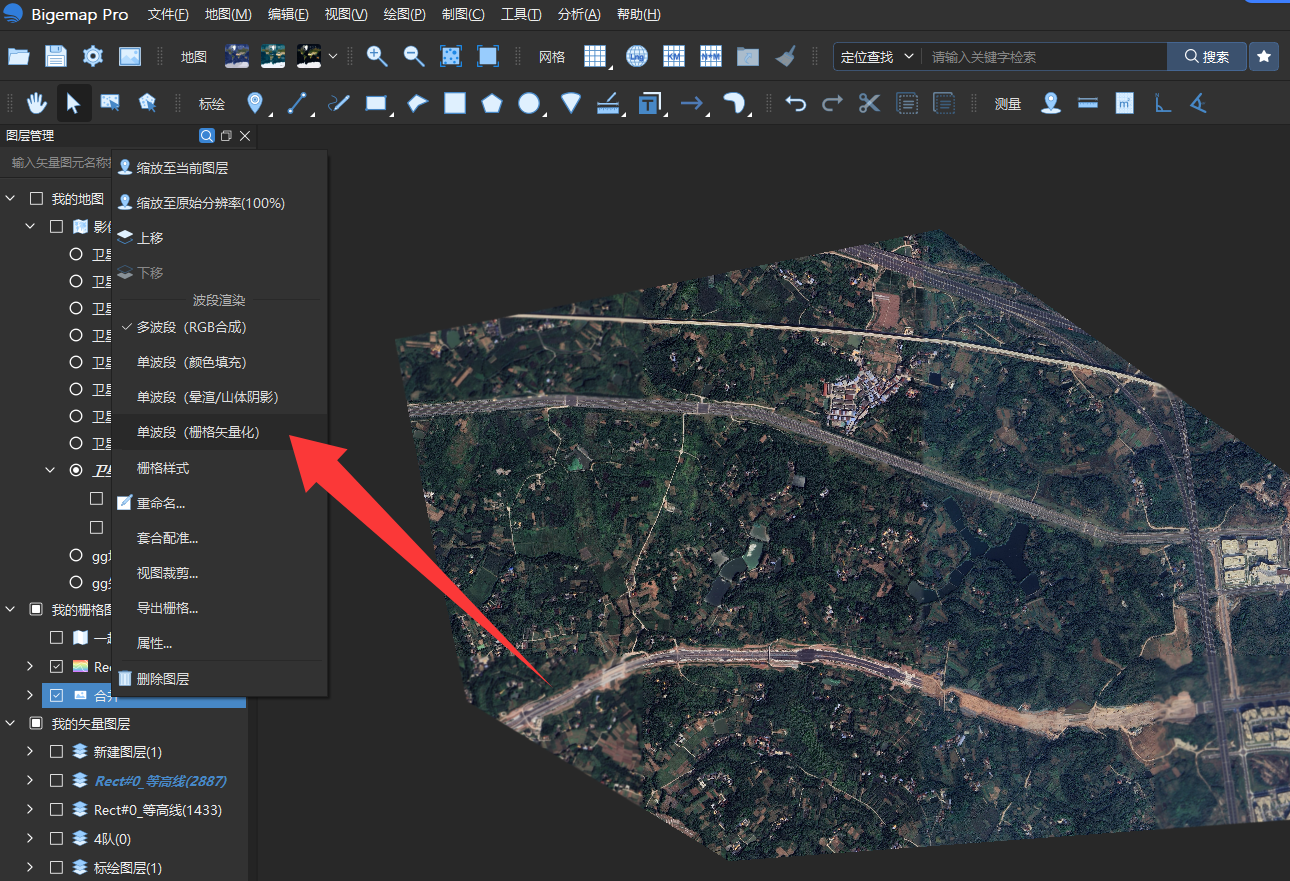The width and height of the screenshot is (1290, 881).
Task: Click the keyword search input field
Action: click(1044, 57)
